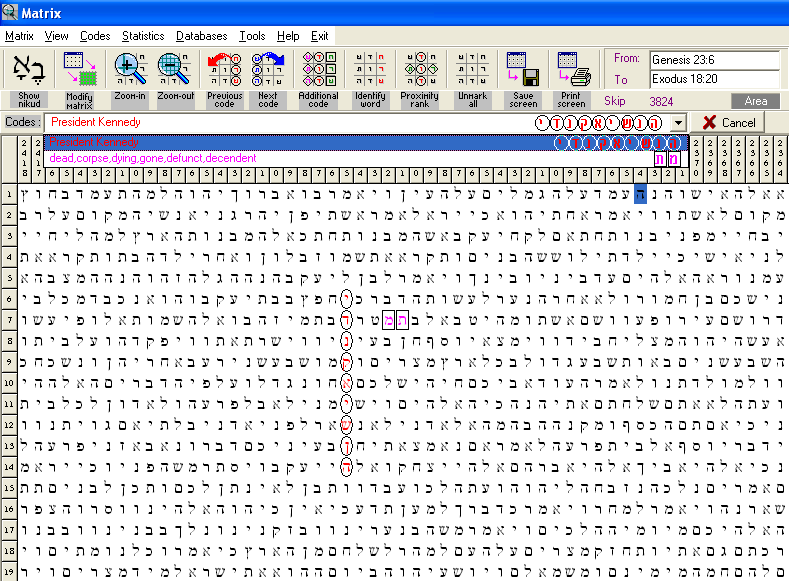Click the highlighted blue letter in row 1
Screen dimensions: 789x581
coord(640,194)
